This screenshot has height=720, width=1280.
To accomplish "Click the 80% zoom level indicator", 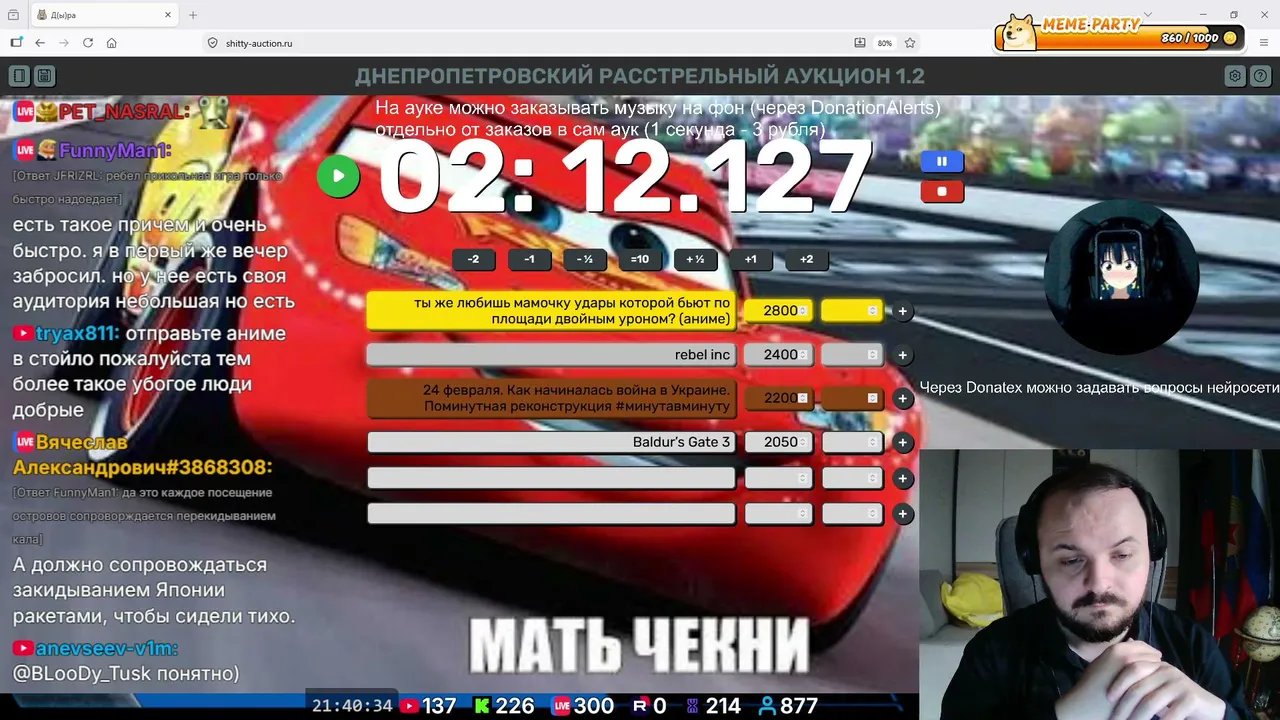I will (884, 43).
